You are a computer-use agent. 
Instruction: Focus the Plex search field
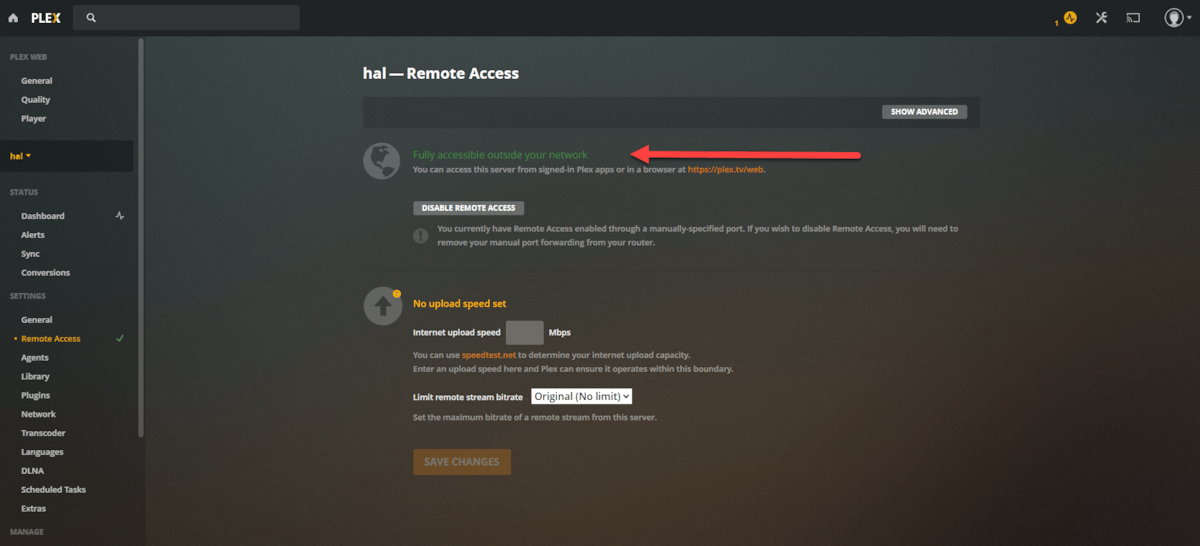pyautogui.click(x=187, y=18)
